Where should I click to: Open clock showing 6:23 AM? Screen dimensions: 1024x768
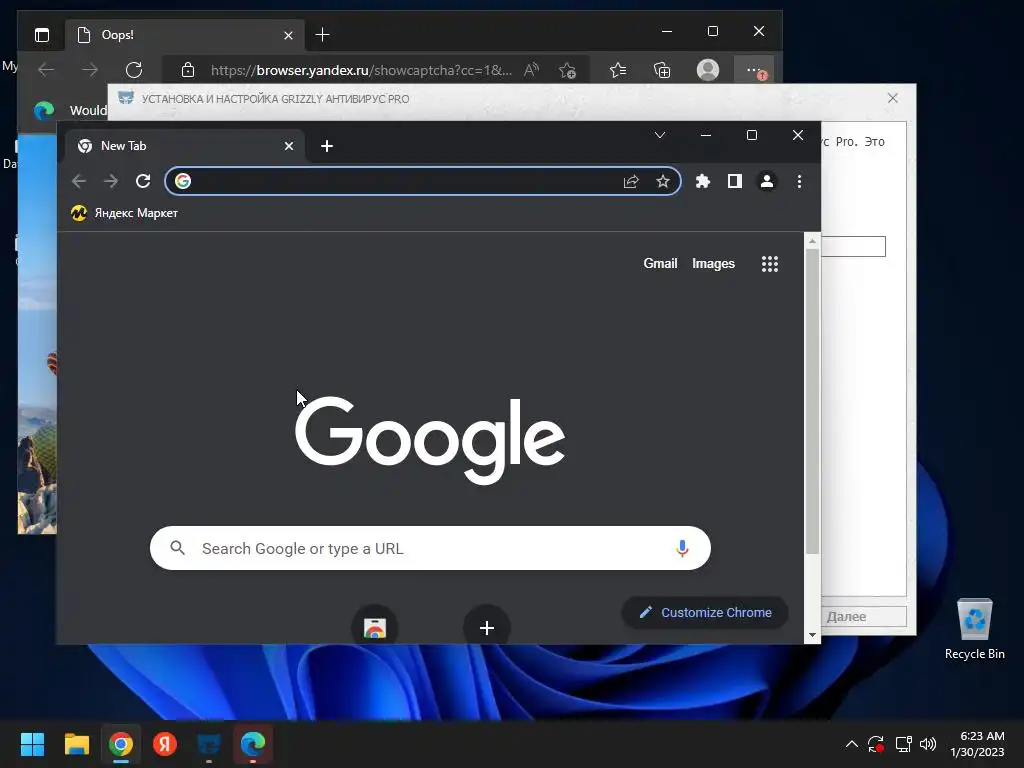point(977,744)
